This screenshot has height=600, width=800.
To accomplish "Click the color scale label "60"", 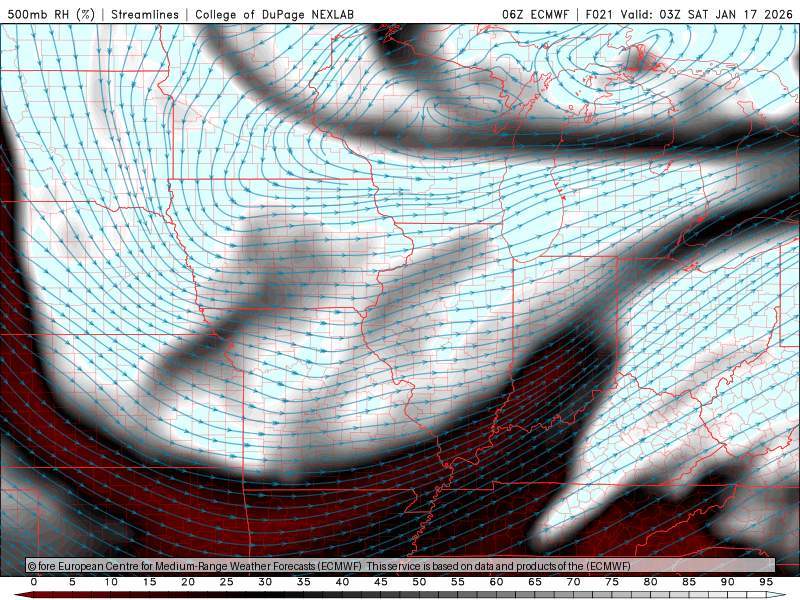I will pyautogui.click(x=496, y=582).
